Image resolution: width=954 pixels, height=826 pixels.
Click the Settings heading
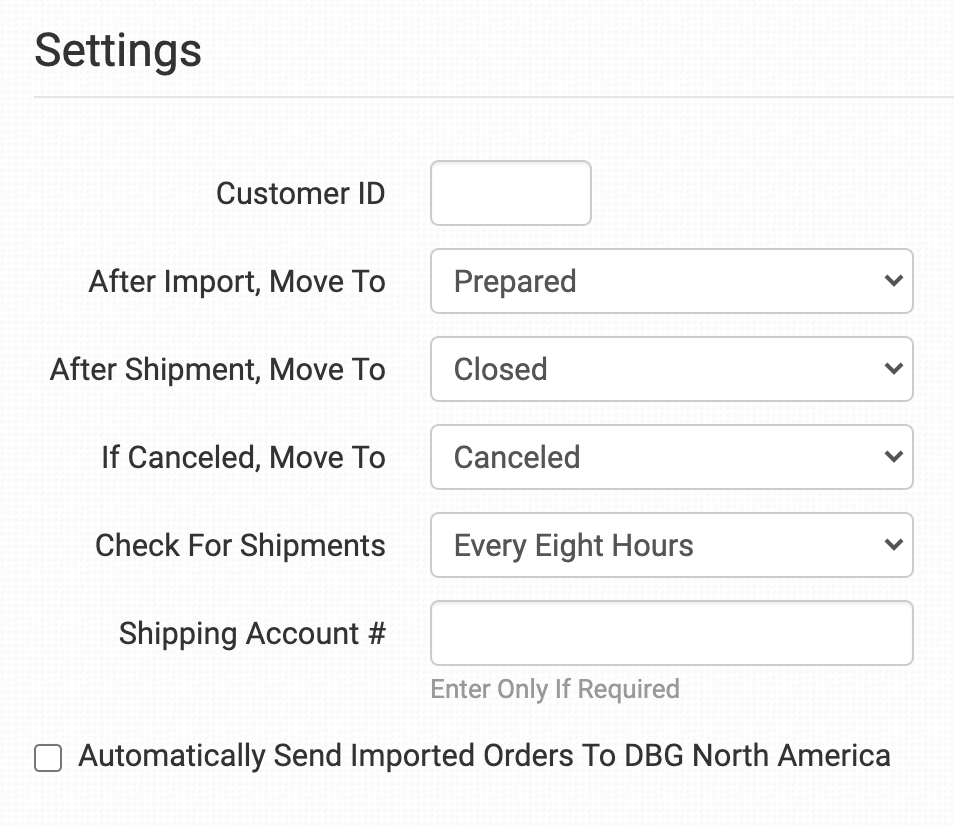[118, 50]
